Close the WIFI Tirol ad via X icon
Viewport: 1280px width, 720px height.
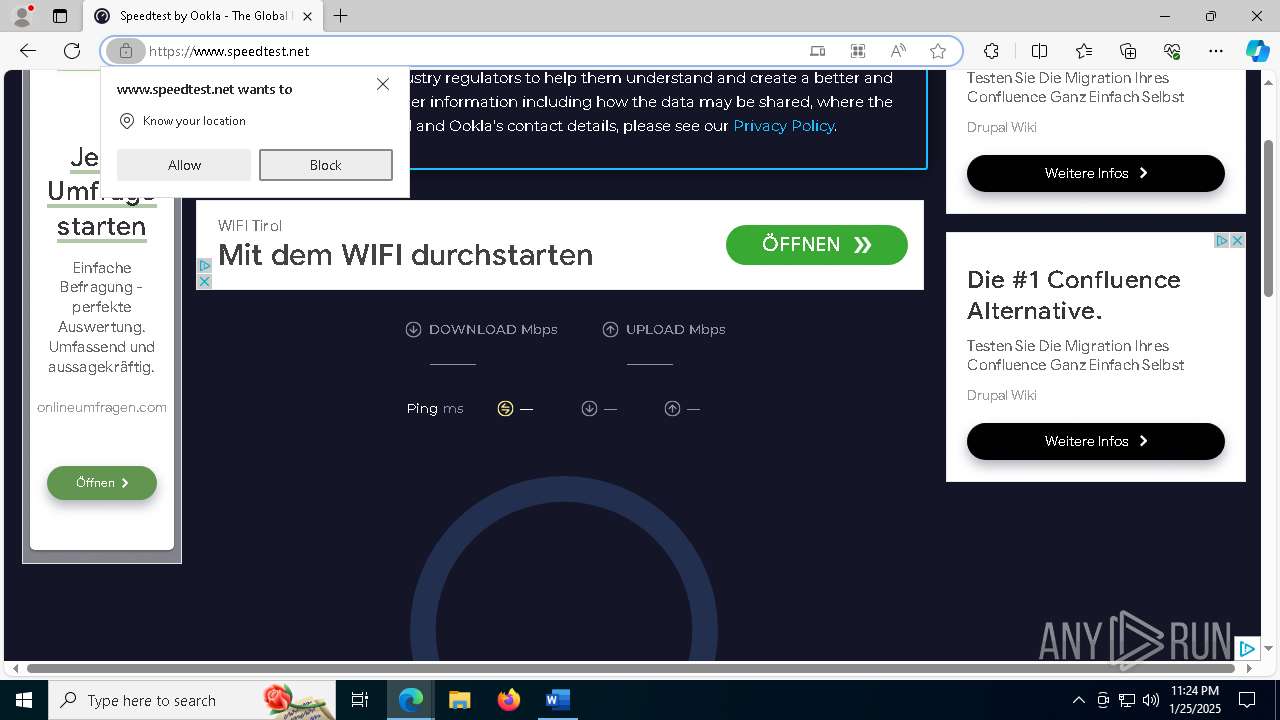(204, 282)
